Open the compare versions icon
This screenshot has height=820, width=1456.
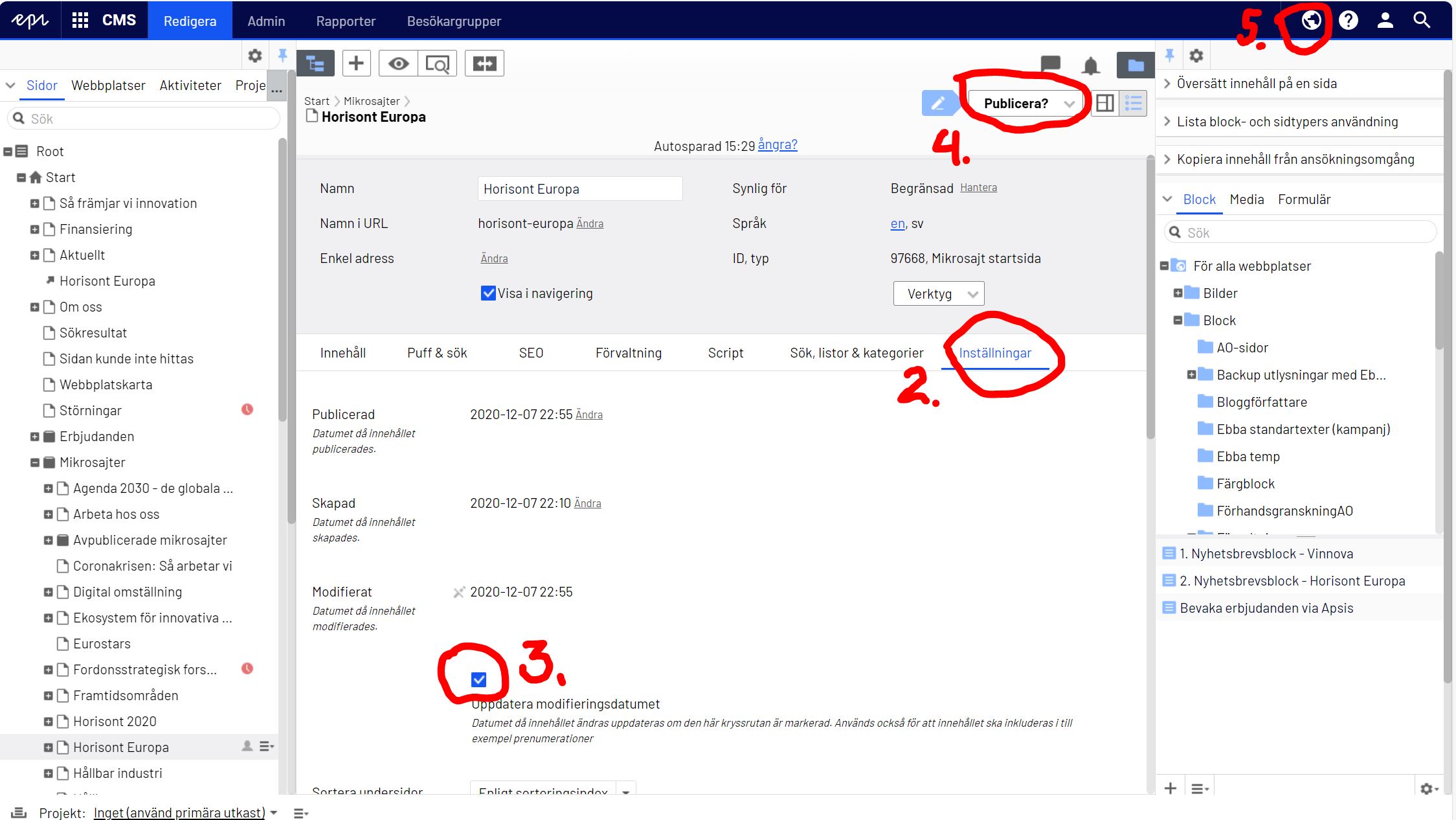[x=484, y=63]
